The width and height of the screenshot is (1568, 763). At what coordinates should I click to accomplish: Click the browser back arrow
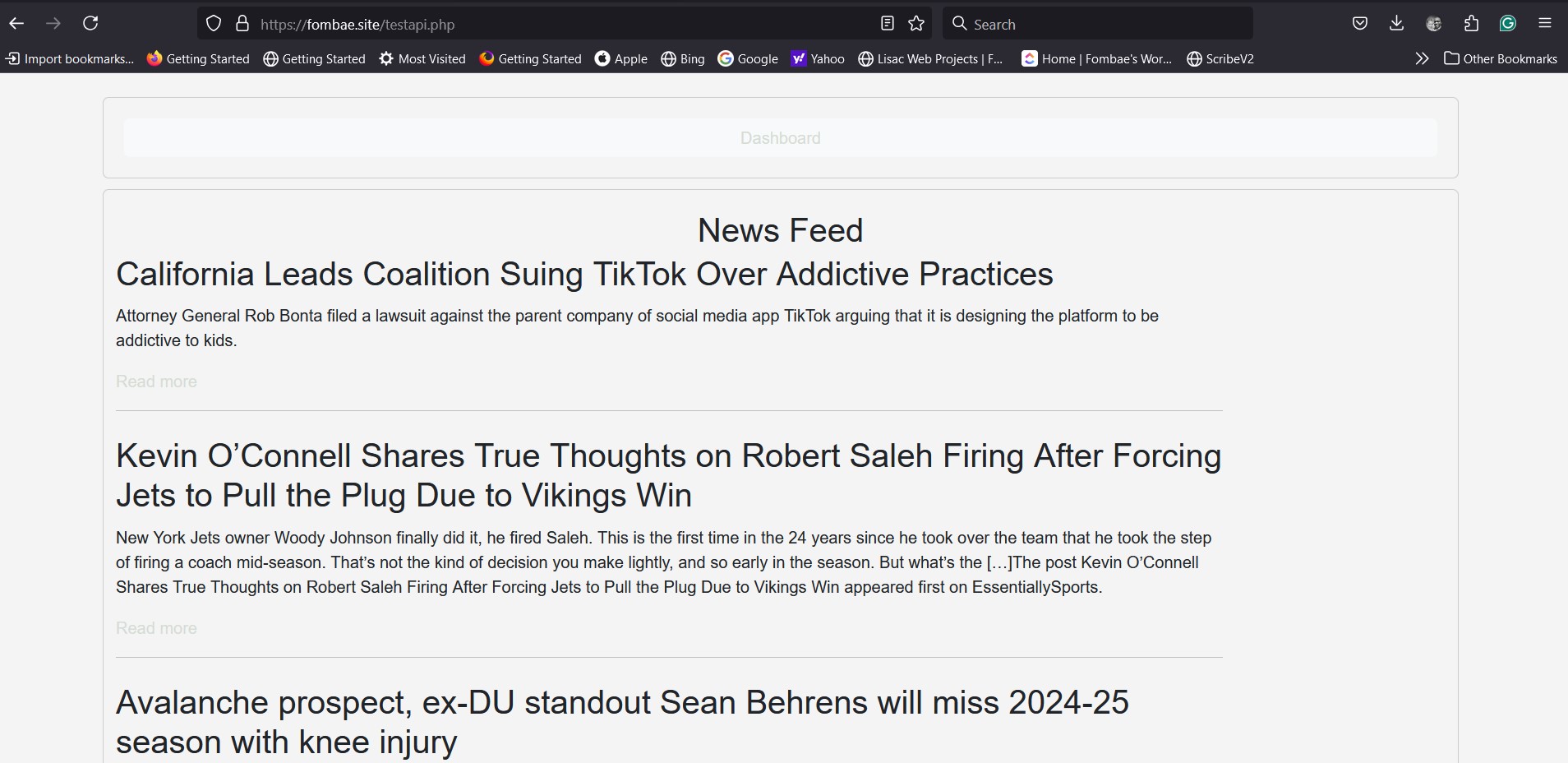coord(16,24)
